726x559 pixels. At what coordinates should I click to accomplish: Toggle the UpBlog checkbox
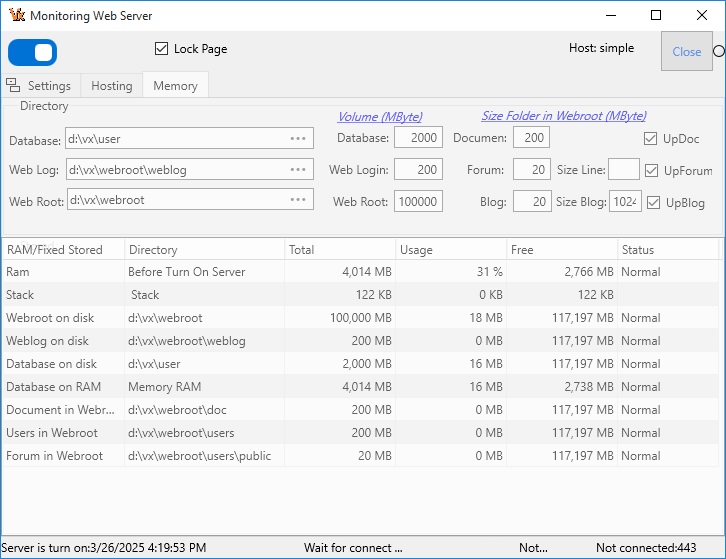(x=654, y=203)
